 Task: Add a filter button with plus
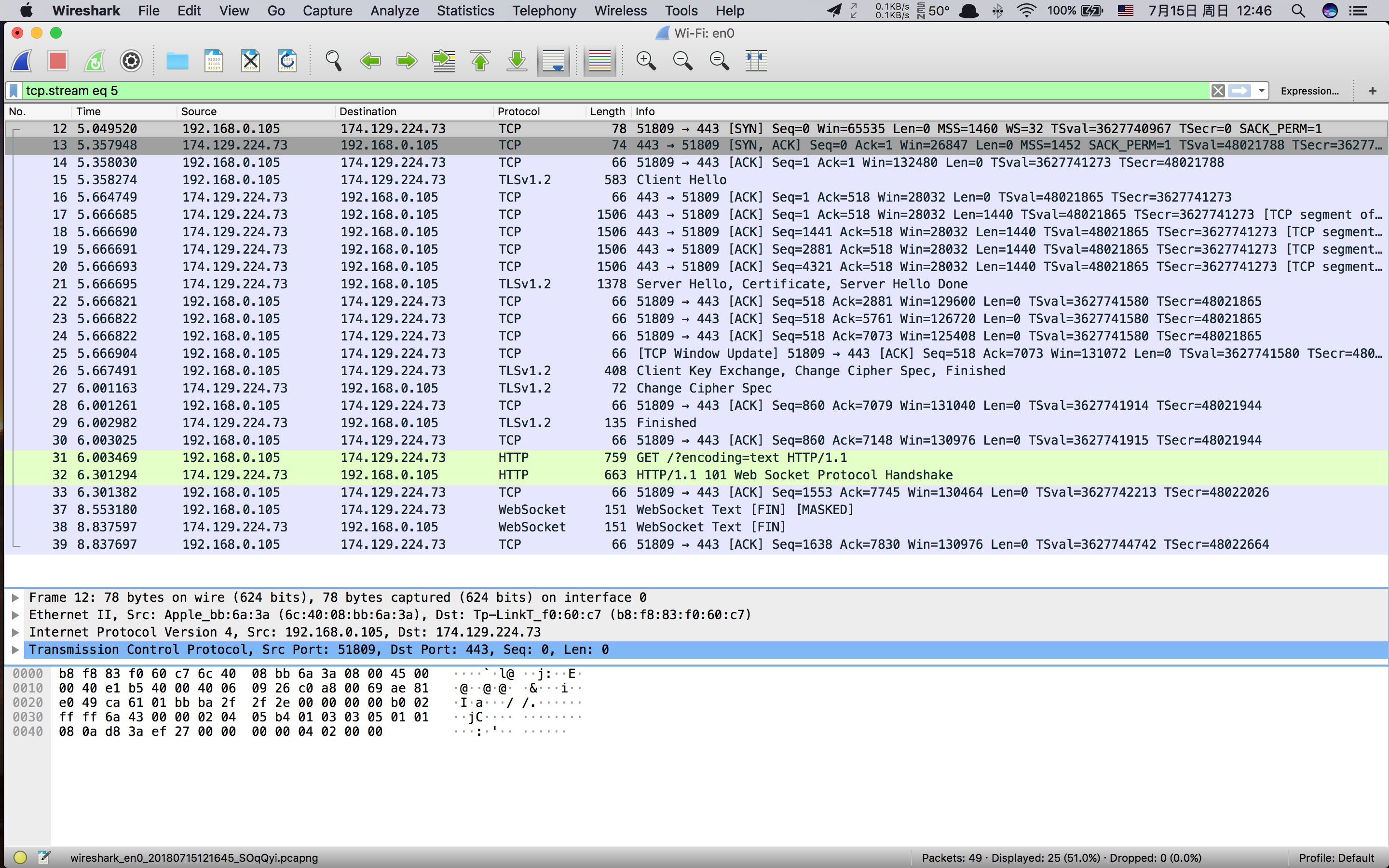point(1372,91)
